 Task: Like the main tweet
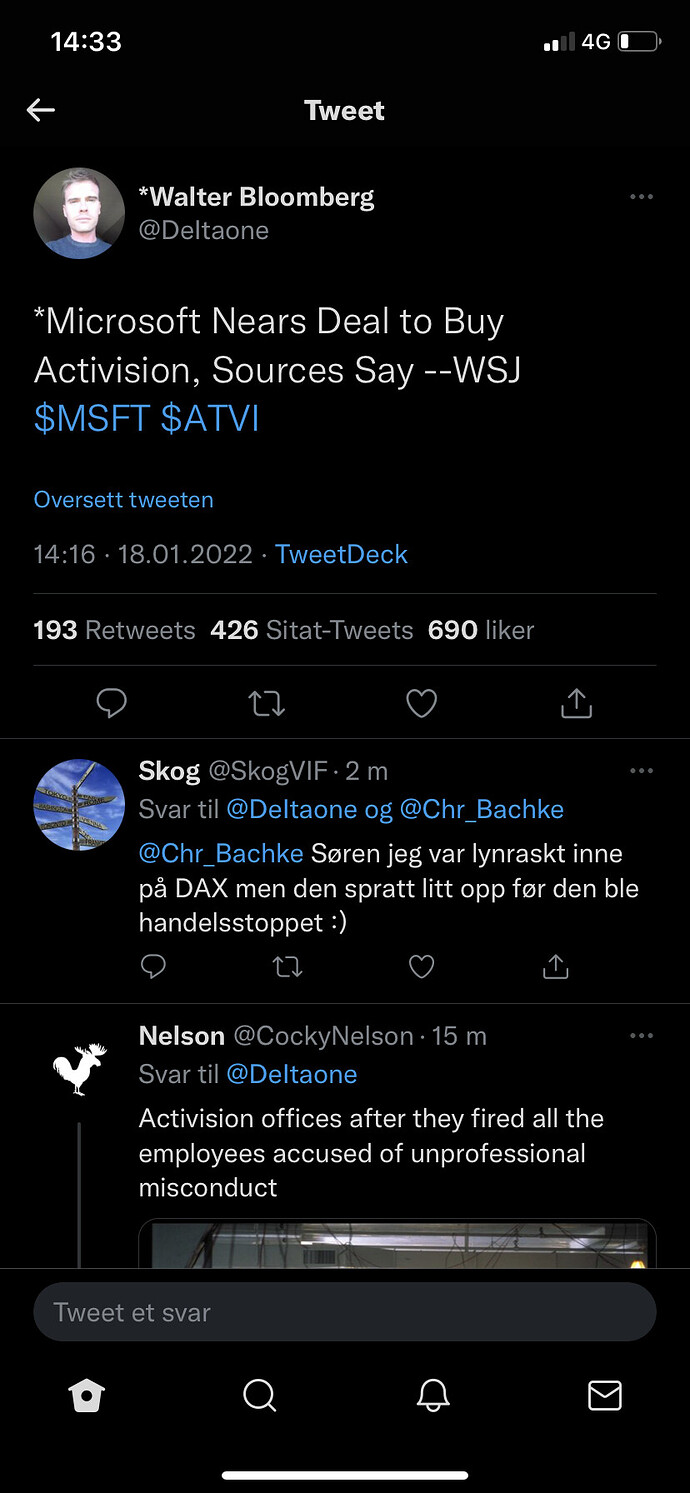coord(421,704)
